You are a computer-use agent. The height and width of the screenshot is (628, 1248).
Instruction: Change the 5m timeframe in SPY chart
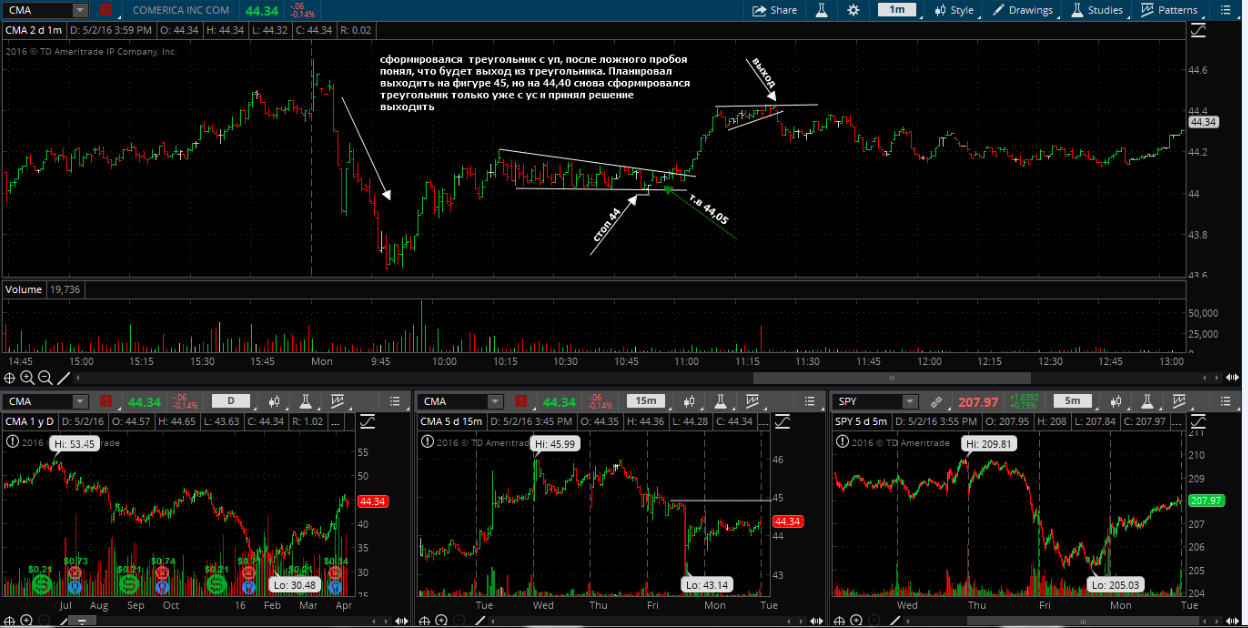pyautogui.click(x=1073, y=401)
